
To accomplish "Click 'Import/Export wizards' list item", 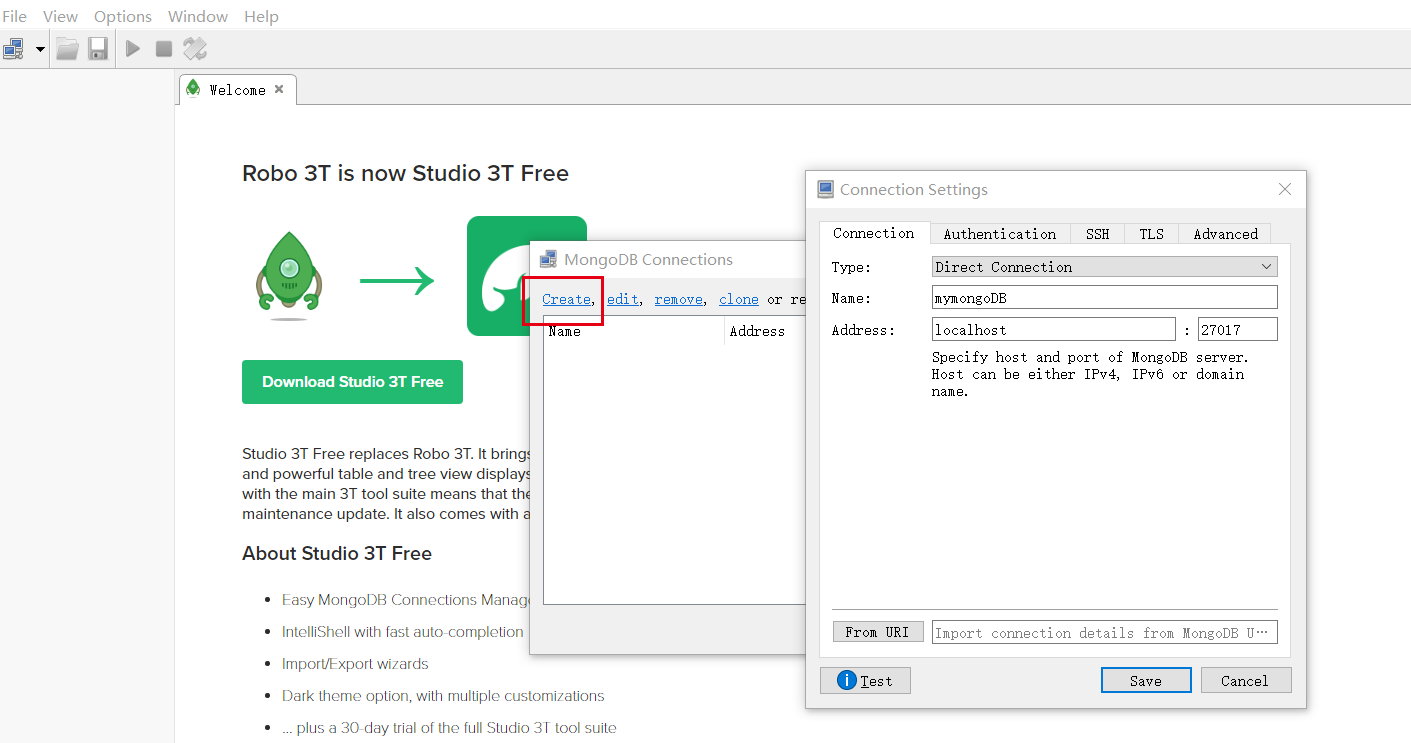I will click(x=355, y=664).
